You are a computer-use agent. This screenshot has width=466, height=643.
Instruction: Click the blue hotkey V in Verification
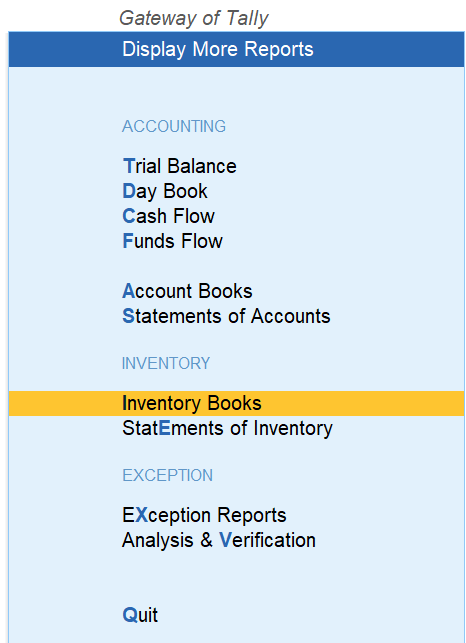click(226, 540)
